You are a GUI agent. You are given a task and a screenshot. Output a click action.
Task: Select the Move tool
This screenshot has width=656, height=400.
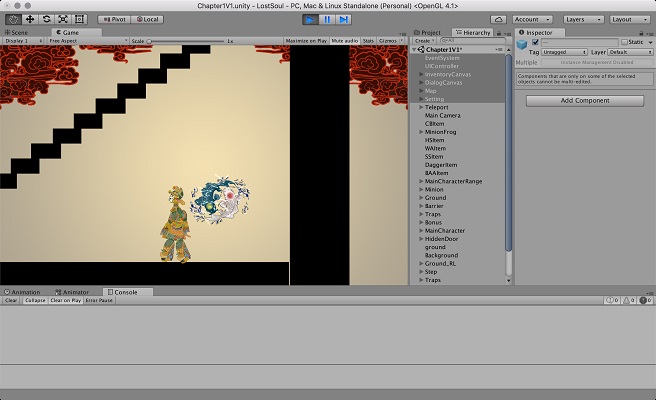point(30,19)
